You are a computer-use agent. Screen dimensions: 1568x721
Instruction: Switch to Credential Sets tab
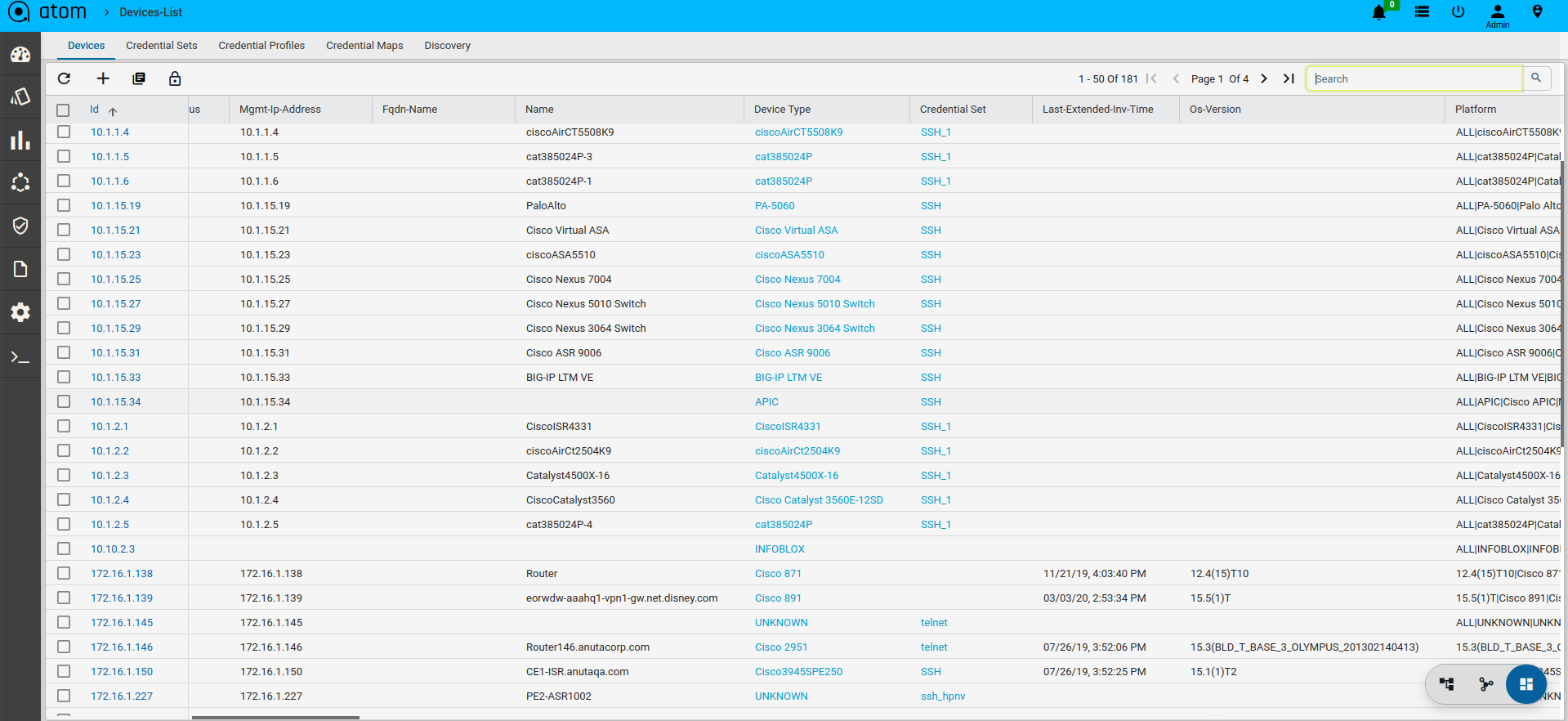click(x=162, y=46)
